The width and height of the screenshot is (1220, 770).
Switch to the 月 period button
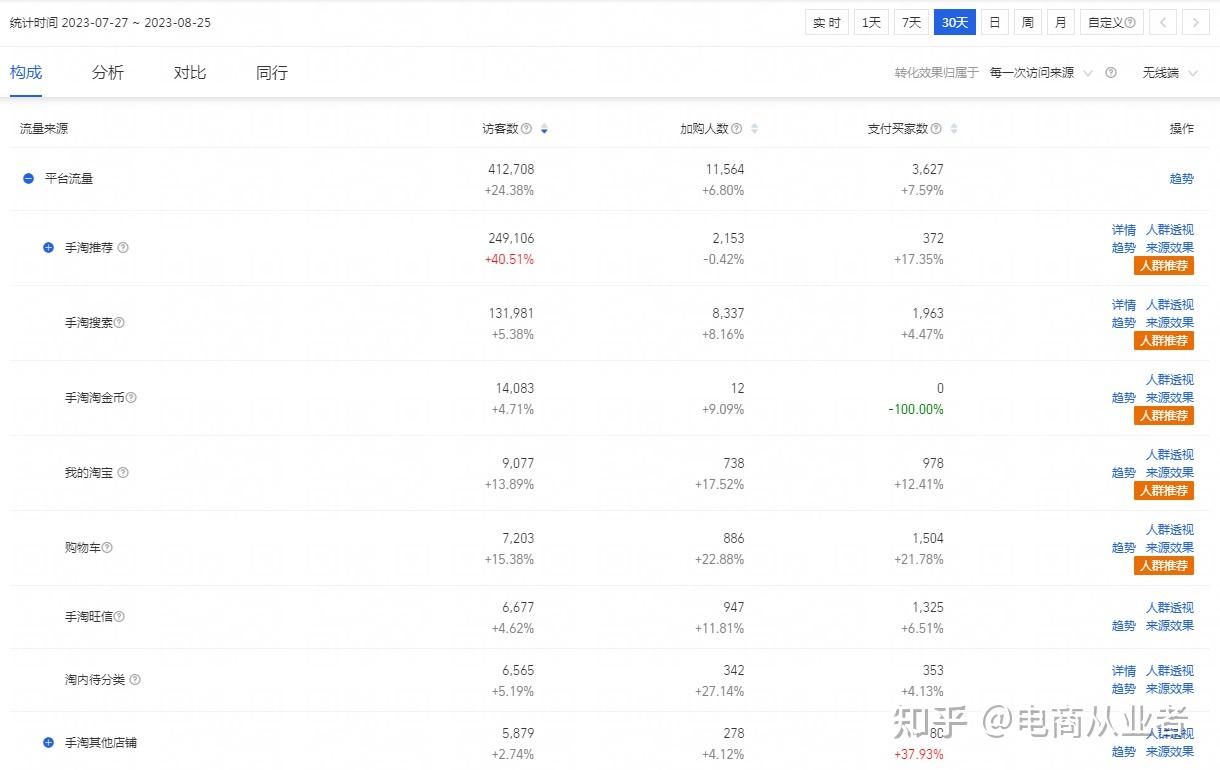click(x=1060, y=22)
